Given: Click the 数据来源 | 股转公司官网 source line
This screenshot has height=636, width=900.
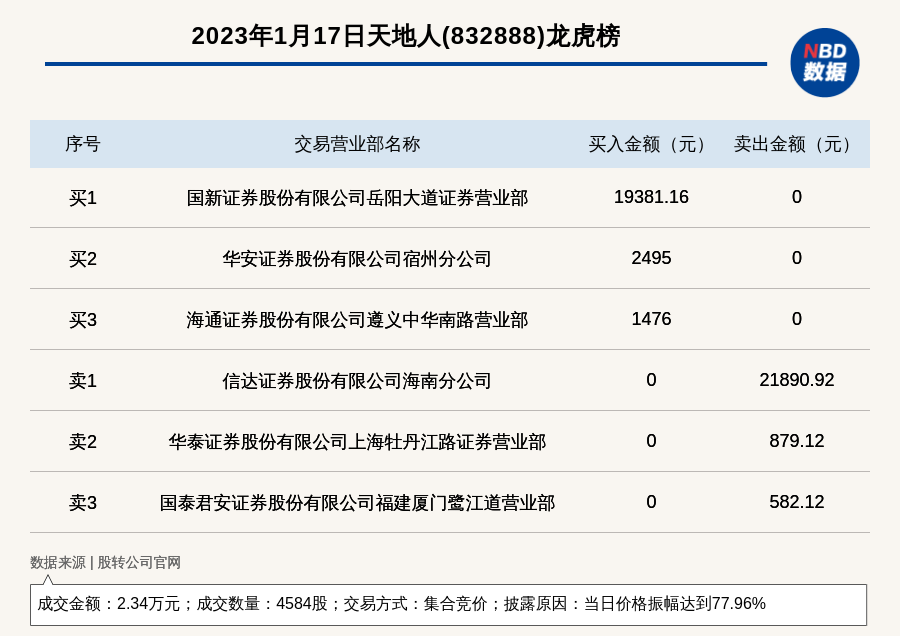Looking at the screenshot, I should click(x=106, y=563).
